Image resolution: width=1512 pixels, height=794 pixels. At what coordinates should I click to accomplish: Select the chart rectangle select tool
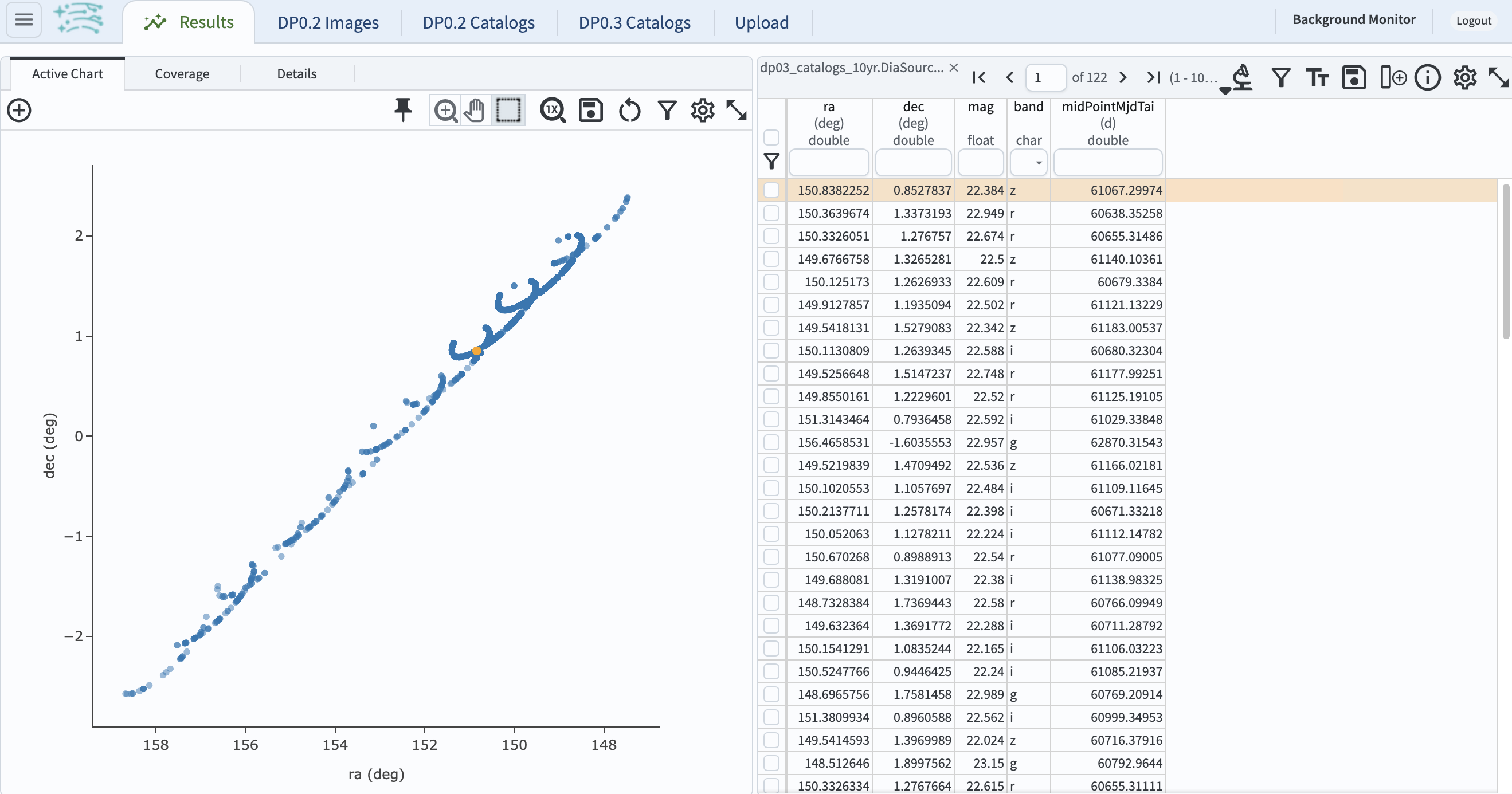point(508,111)
